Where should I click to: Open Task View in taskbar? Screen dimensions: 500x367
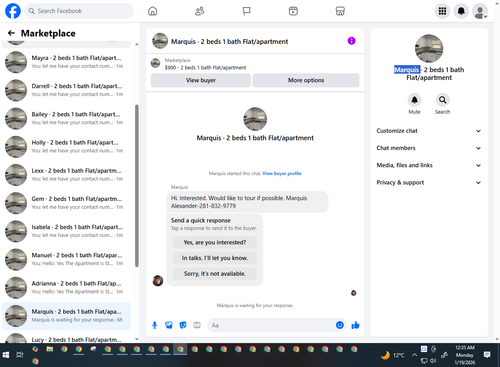click(20, 354)
